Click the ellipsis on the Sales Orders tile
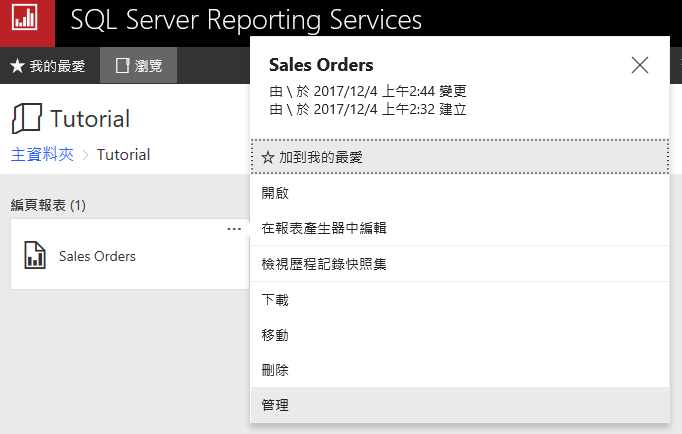Viewport: 682px width, 434px height. 234,229
